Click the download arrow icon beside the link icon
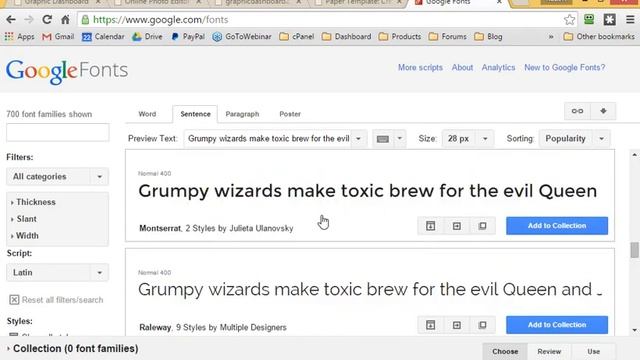The height and width of the screenshot is (360, 640). [603, 111]
